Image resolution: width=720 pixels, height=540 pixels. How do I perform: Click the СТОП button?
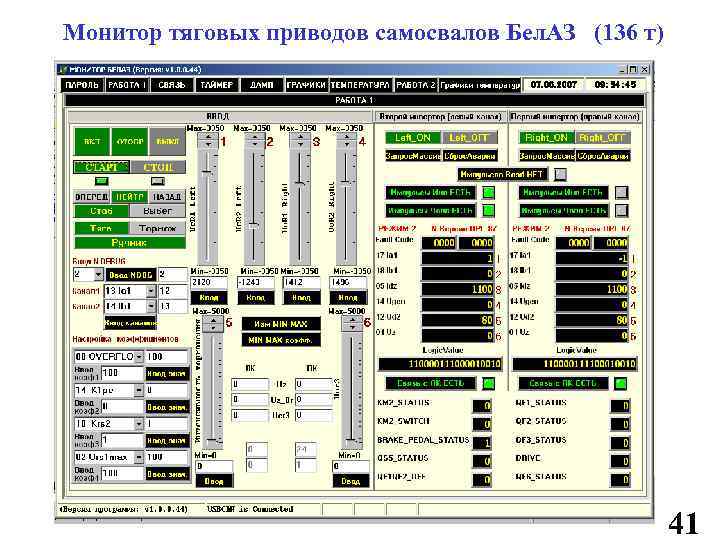(x=158, y=167)
